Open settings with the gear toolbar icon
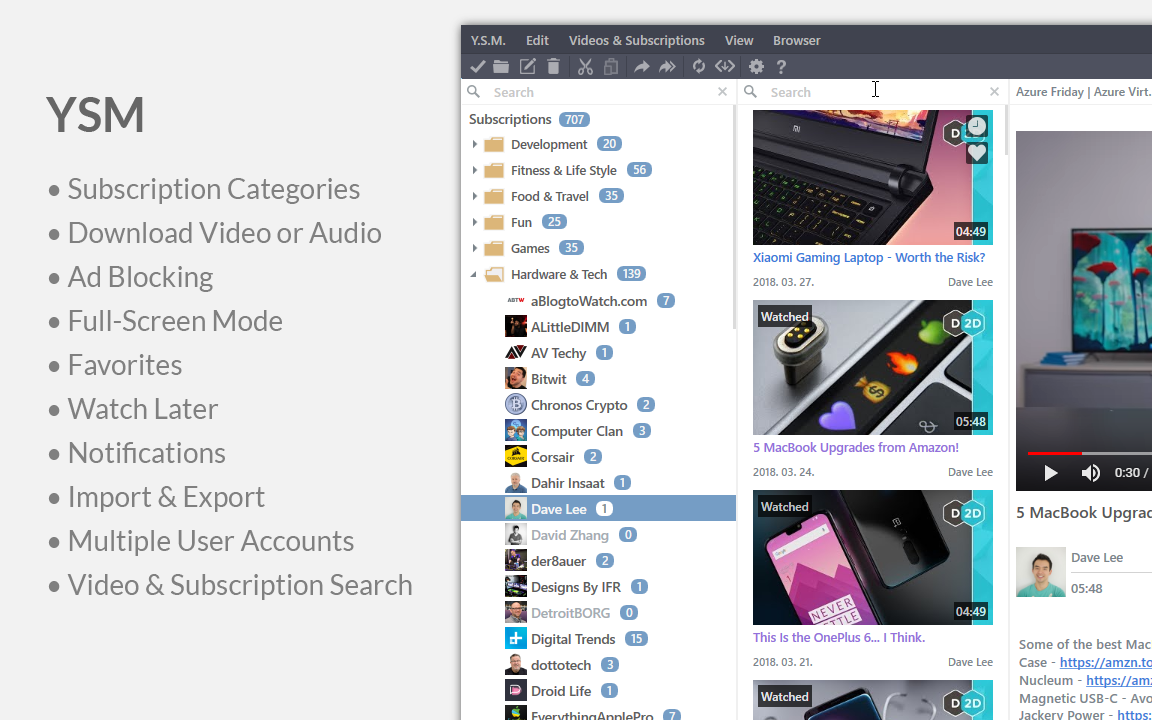Image resolution: width=1152 pixels, height=720 pixels. (x=756, y=67)
